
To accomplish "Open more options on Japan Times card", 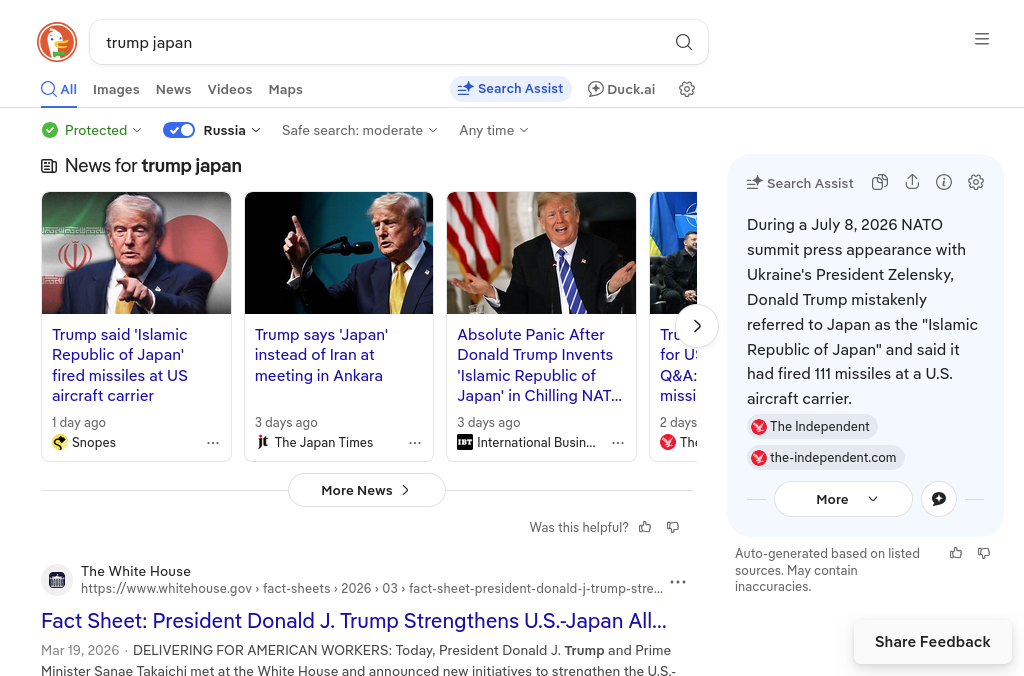I will point(415,443).
